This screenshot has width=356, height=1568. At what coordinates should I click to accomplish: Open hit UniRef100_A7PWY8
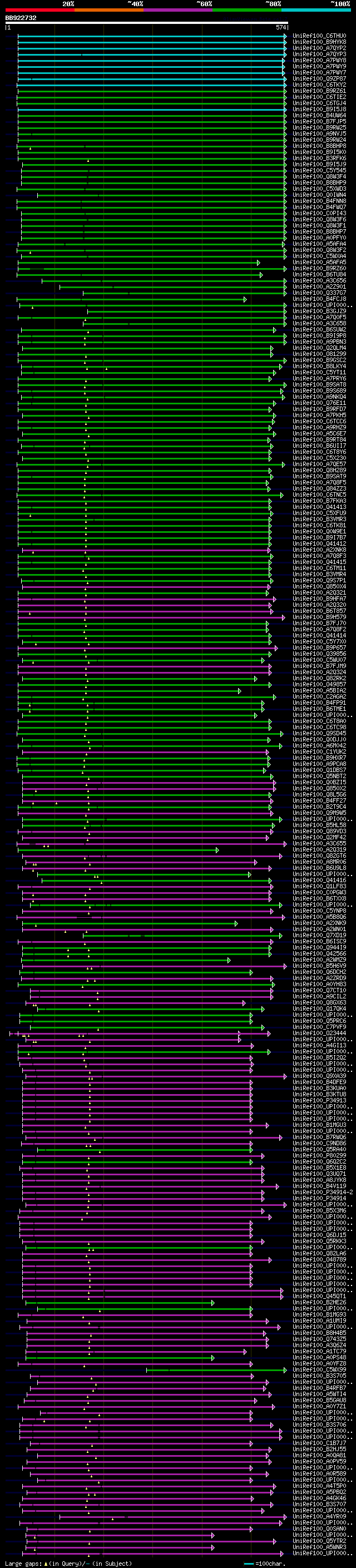(319, 61)
